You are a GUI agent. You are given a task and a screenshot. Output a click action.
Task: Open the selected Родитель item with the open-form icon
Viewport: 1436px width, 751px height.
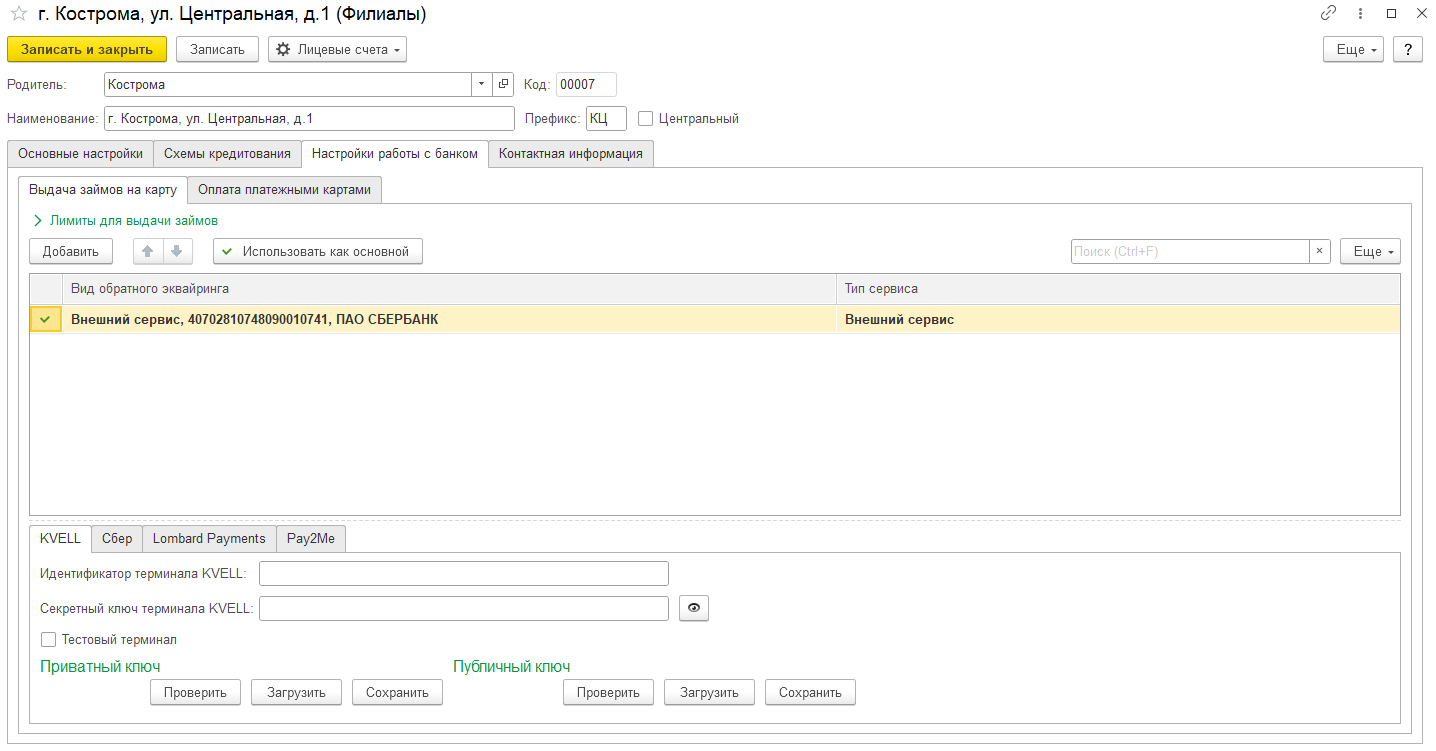[503, 85]
